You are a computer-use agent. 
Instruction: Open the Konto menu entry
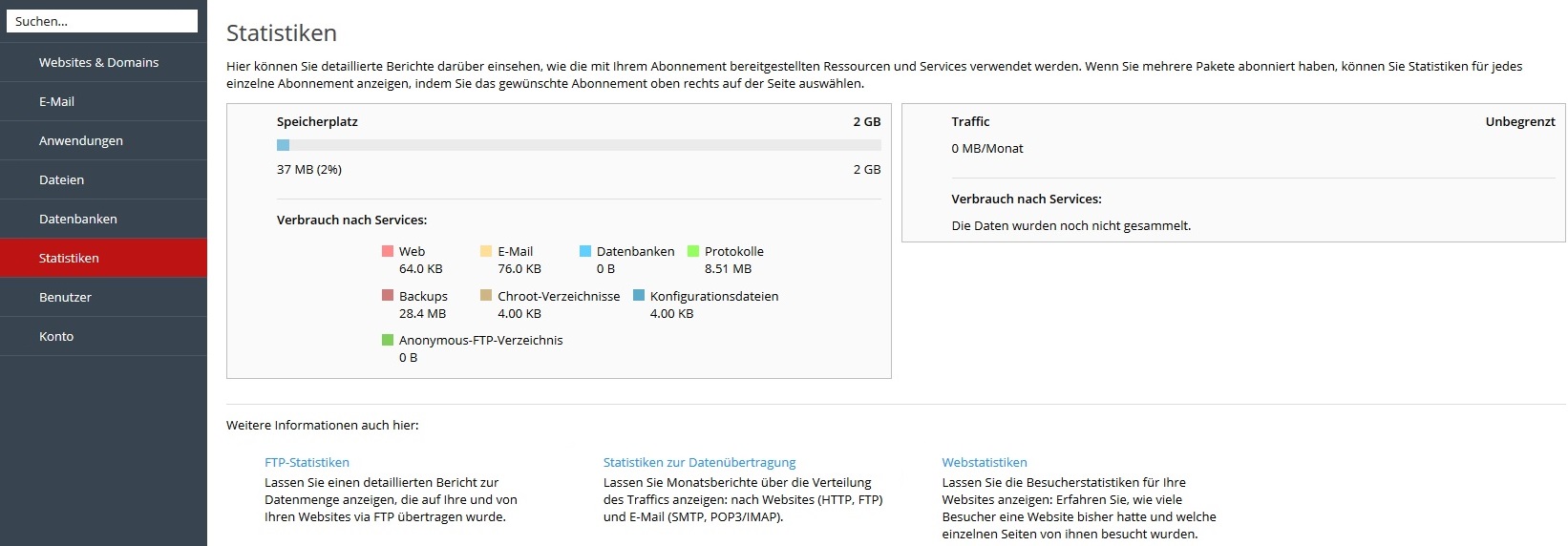tap(103, 336)
